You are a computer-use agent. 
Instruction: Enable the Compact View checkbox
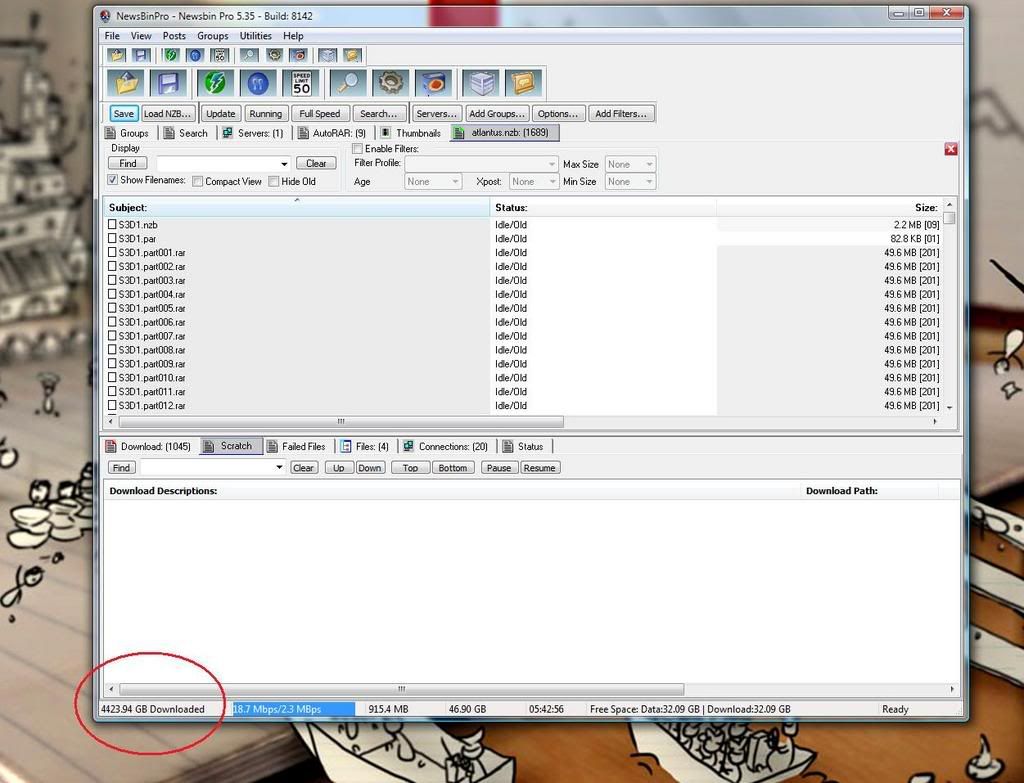pyautogui.click(x=197, y=182)
